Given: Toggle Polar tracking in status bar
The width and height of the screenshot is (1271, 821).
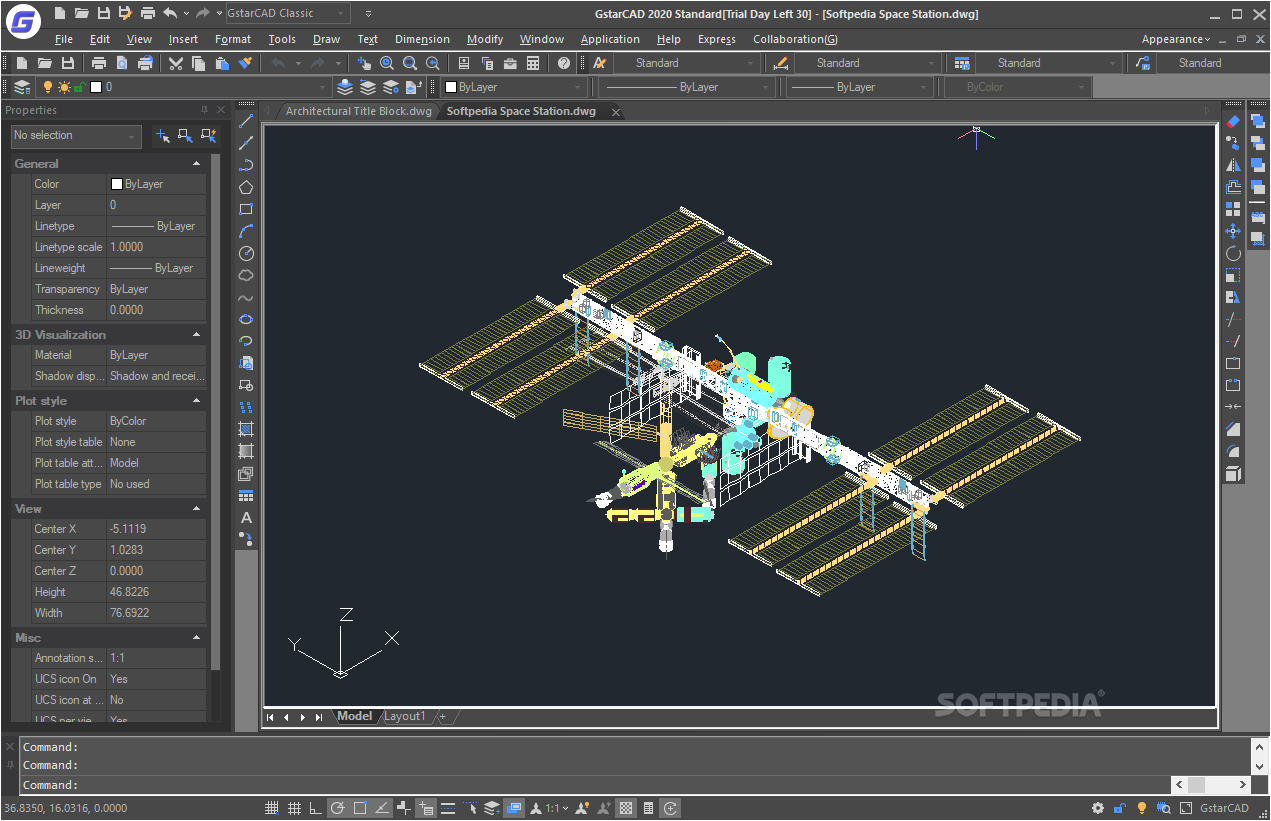Looking at the screenshot, I should click(338, 808).
